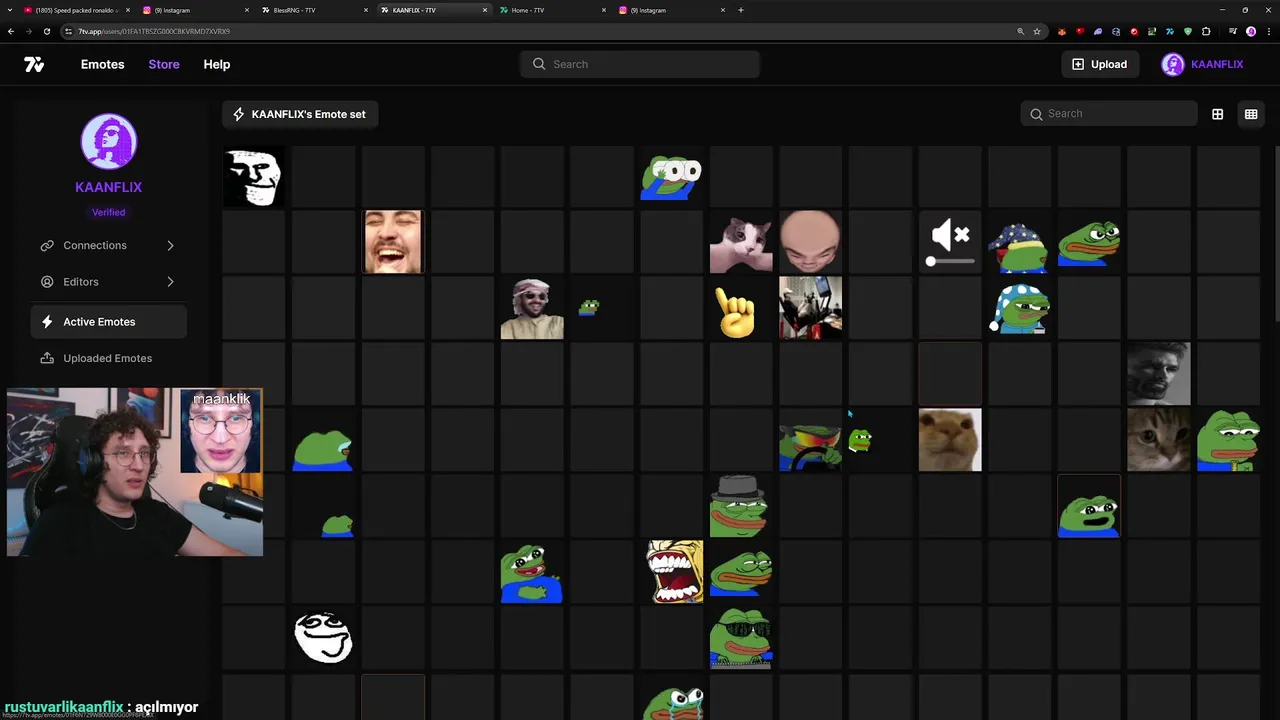Screen dimensions: 1280x720
Task: Open the browser extensions puzzle icon
Action: 1206,31
